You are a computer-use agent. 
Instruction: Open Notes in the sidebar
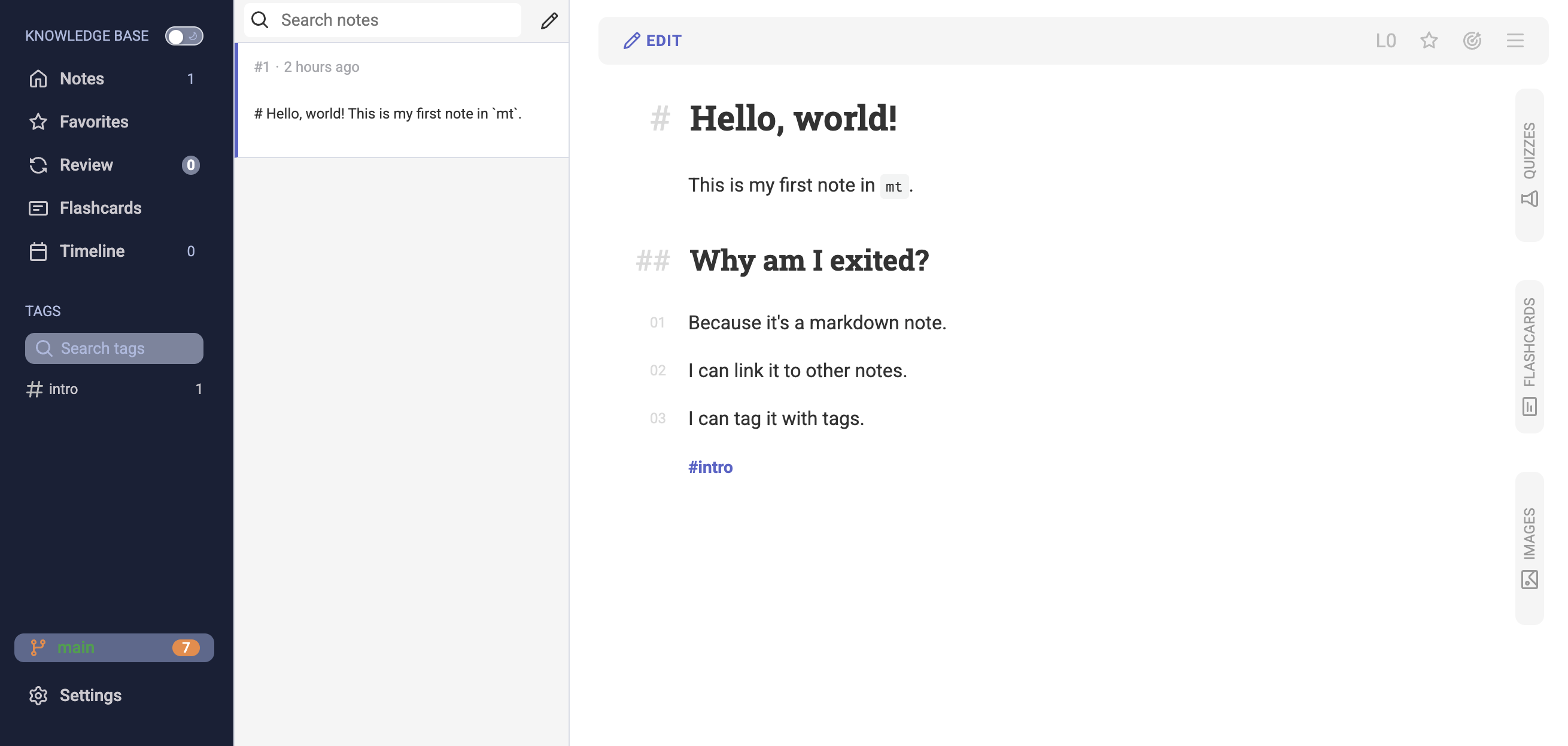tap(81, 78)
